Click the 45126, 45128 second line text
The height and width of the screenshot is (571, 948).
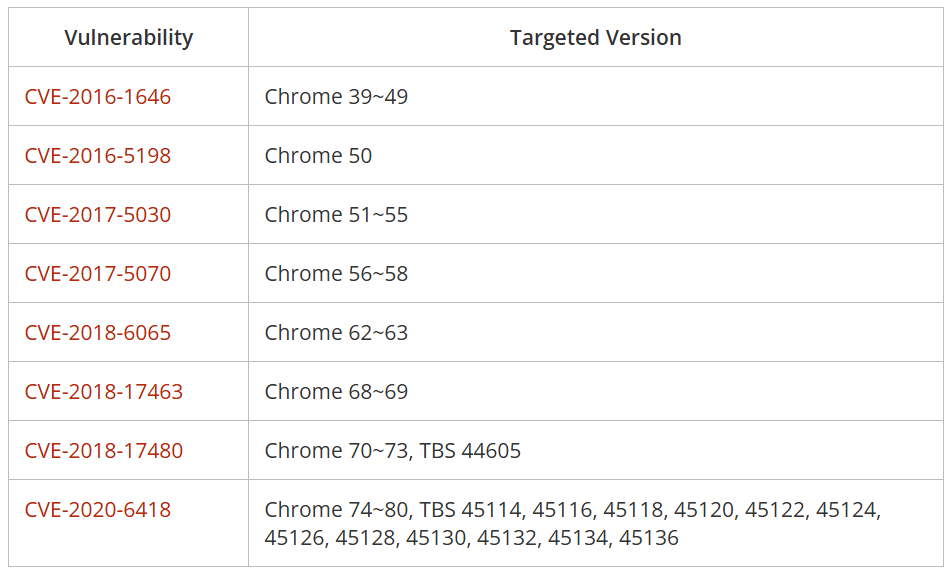click(x=471, y=538)
